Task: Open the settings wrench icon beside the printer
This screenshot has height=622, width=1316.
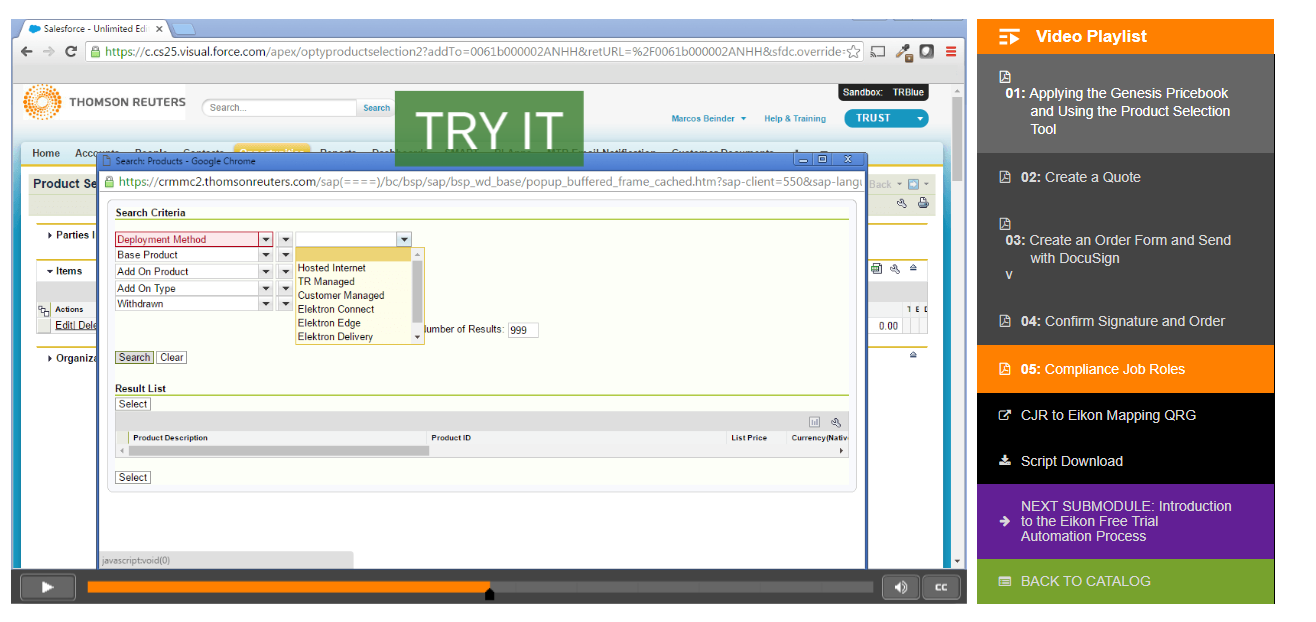Action: coord(903,203)
